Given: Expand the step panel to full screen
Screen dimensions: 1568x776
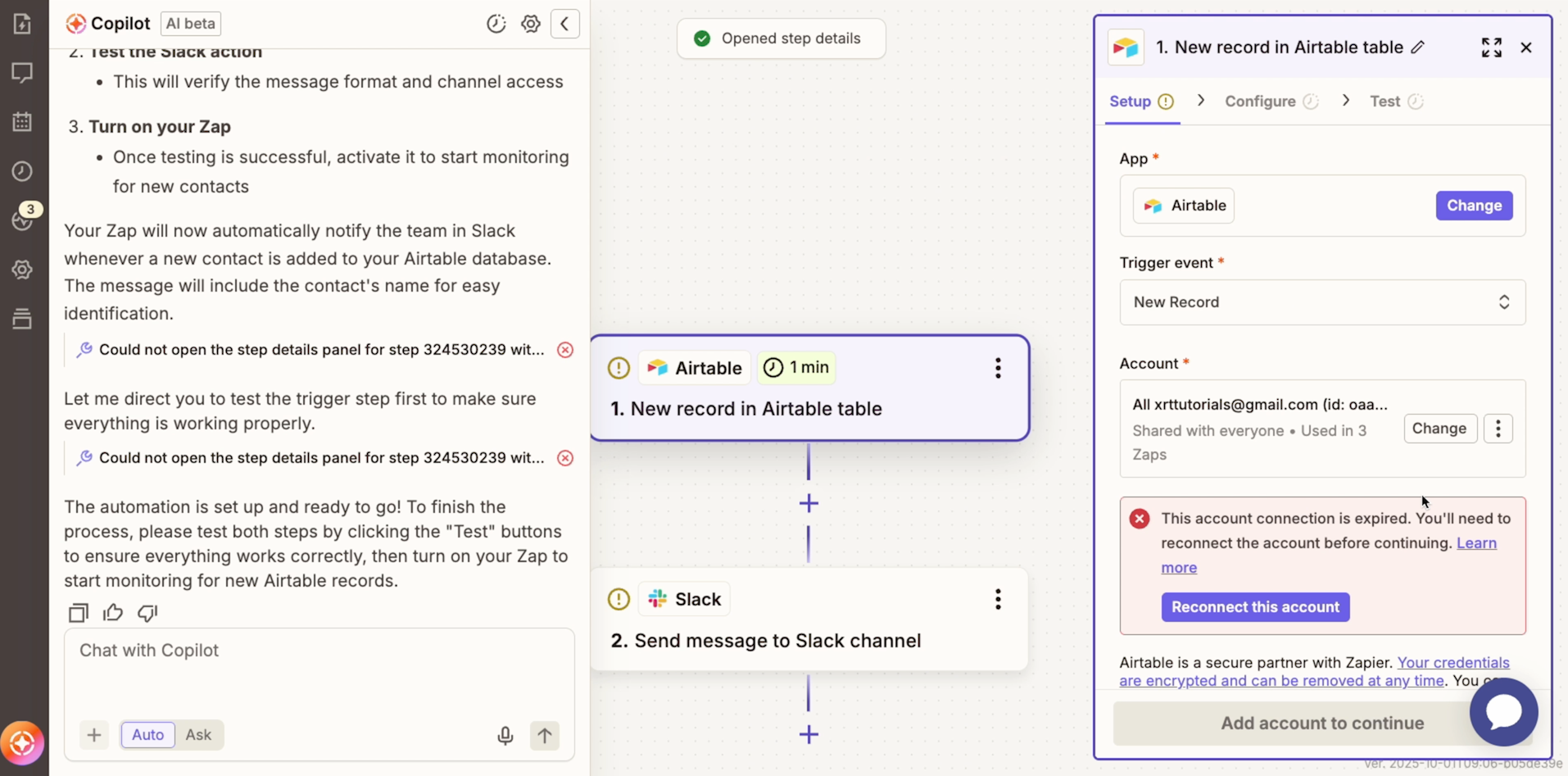Looking at the screenshot, I should (1493, 48).
